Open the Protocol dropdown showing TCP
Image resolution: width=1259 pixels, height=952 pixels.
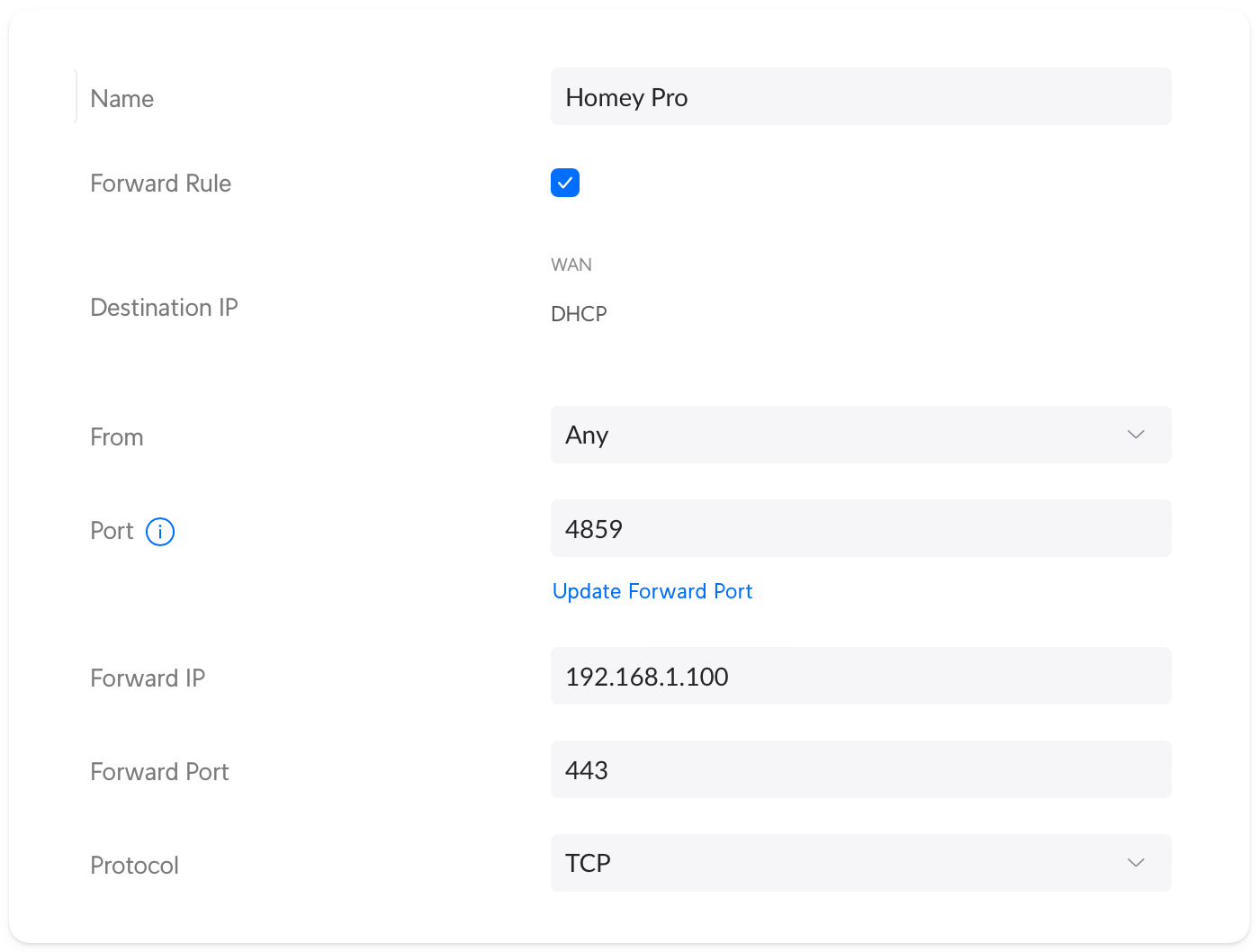(x=860, y=863)
